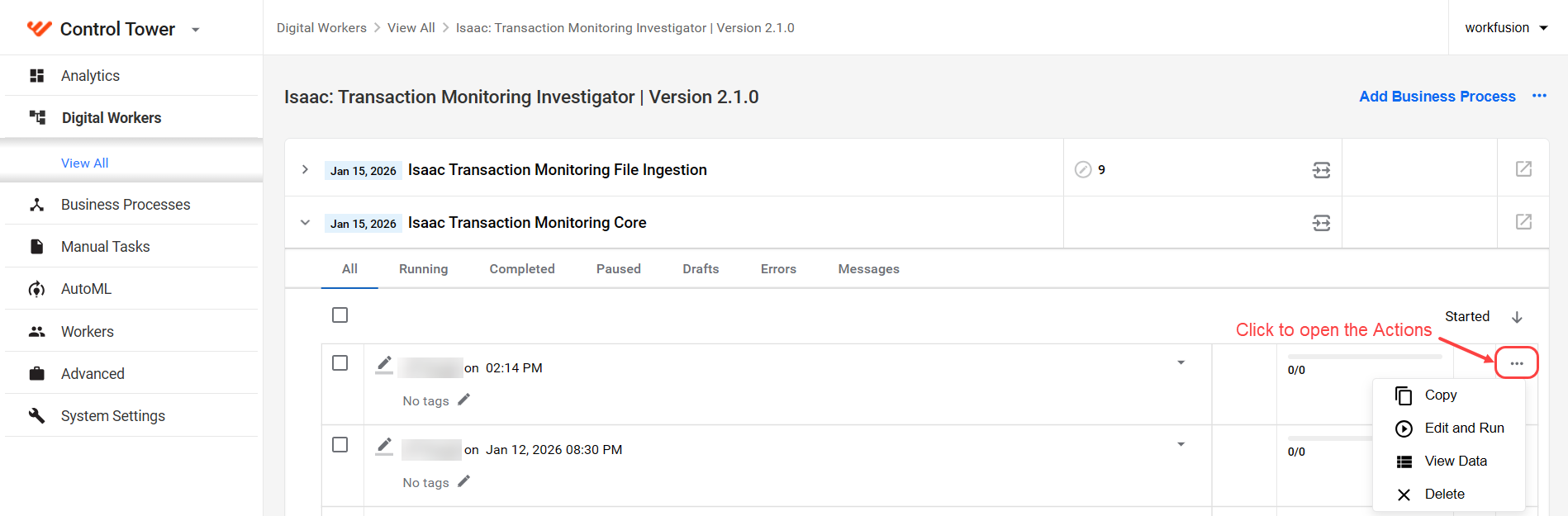Viewport: 1568px width, 516px height.
Task: Choose Copy from the Actions menu
Action: tap(1449, 395)
